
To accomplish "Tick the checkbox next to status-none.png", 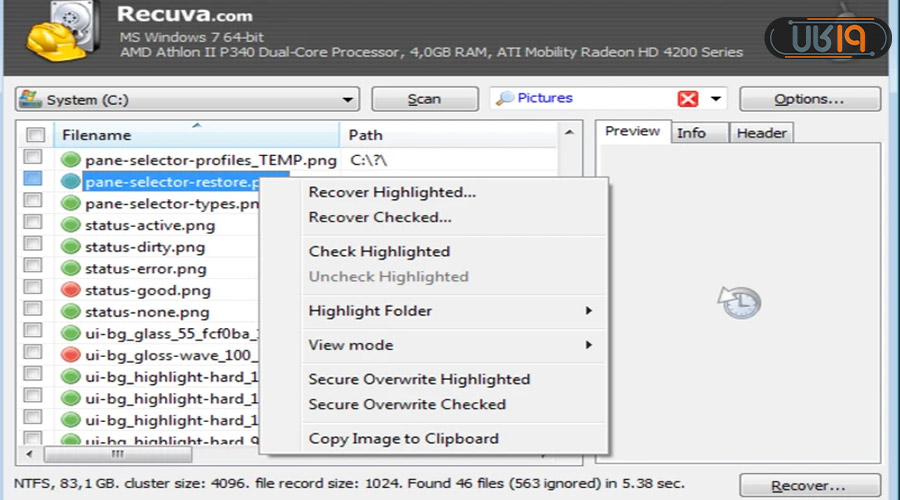I will tap(33, 311).
